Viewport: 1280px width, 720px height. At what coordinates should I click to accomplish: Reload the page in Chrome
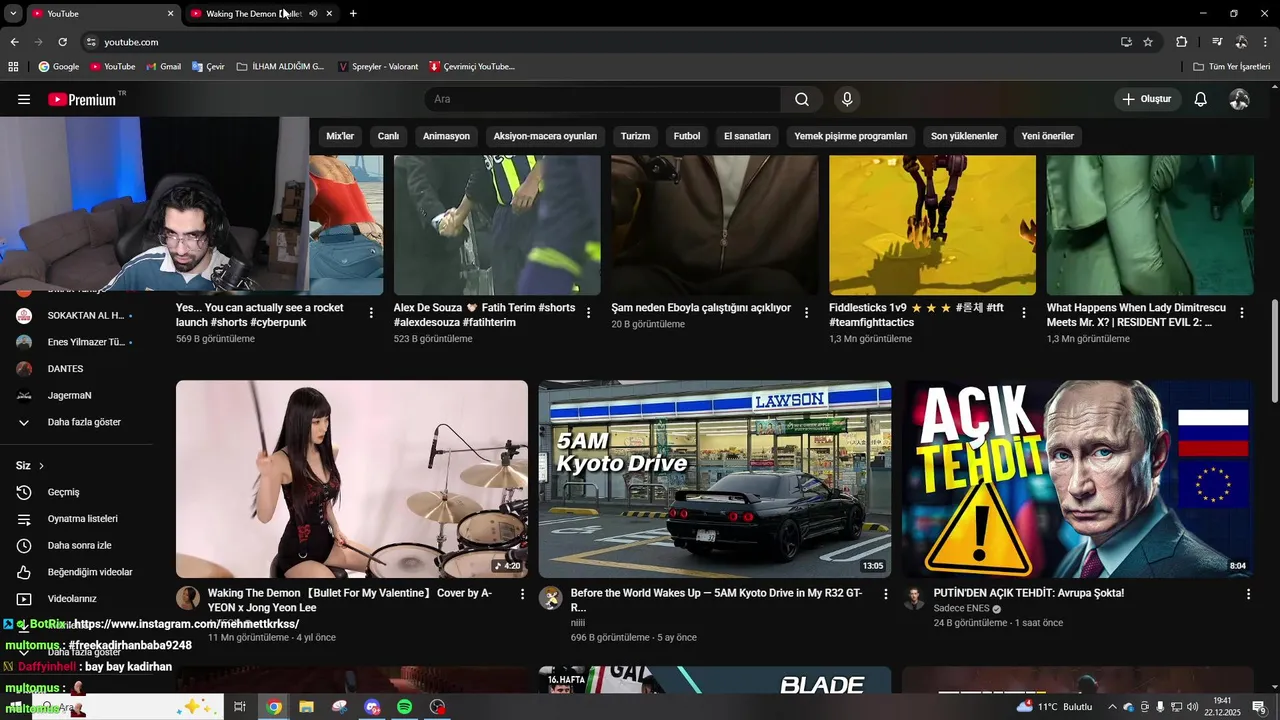[x=62, y=42]
